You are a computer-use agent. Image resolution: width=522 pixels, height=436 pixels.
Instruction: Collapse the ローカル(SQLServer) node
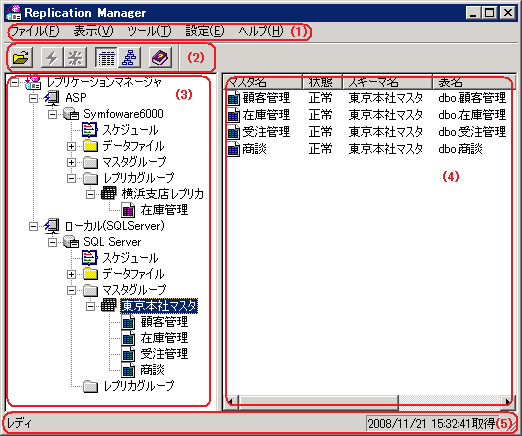[33, 226]
